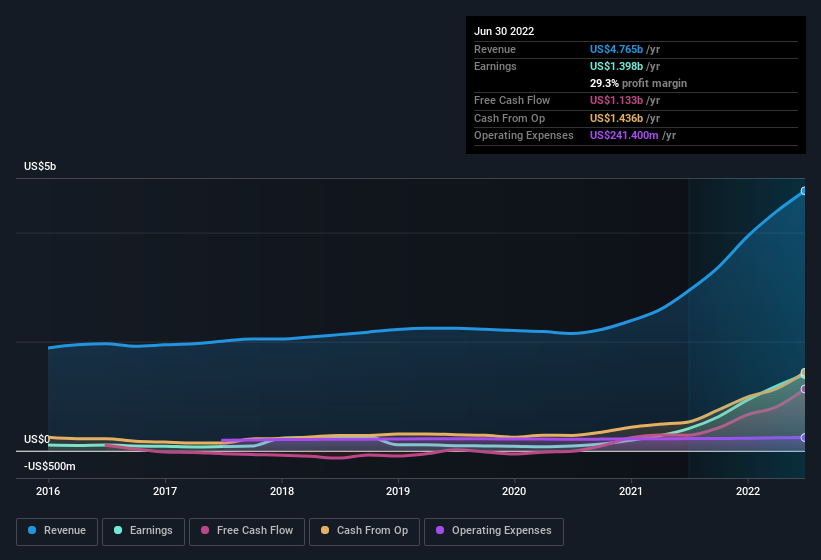Click the 2018 x-axis label
Viewport: 821px width, 560px height.
tap(282, 491)
